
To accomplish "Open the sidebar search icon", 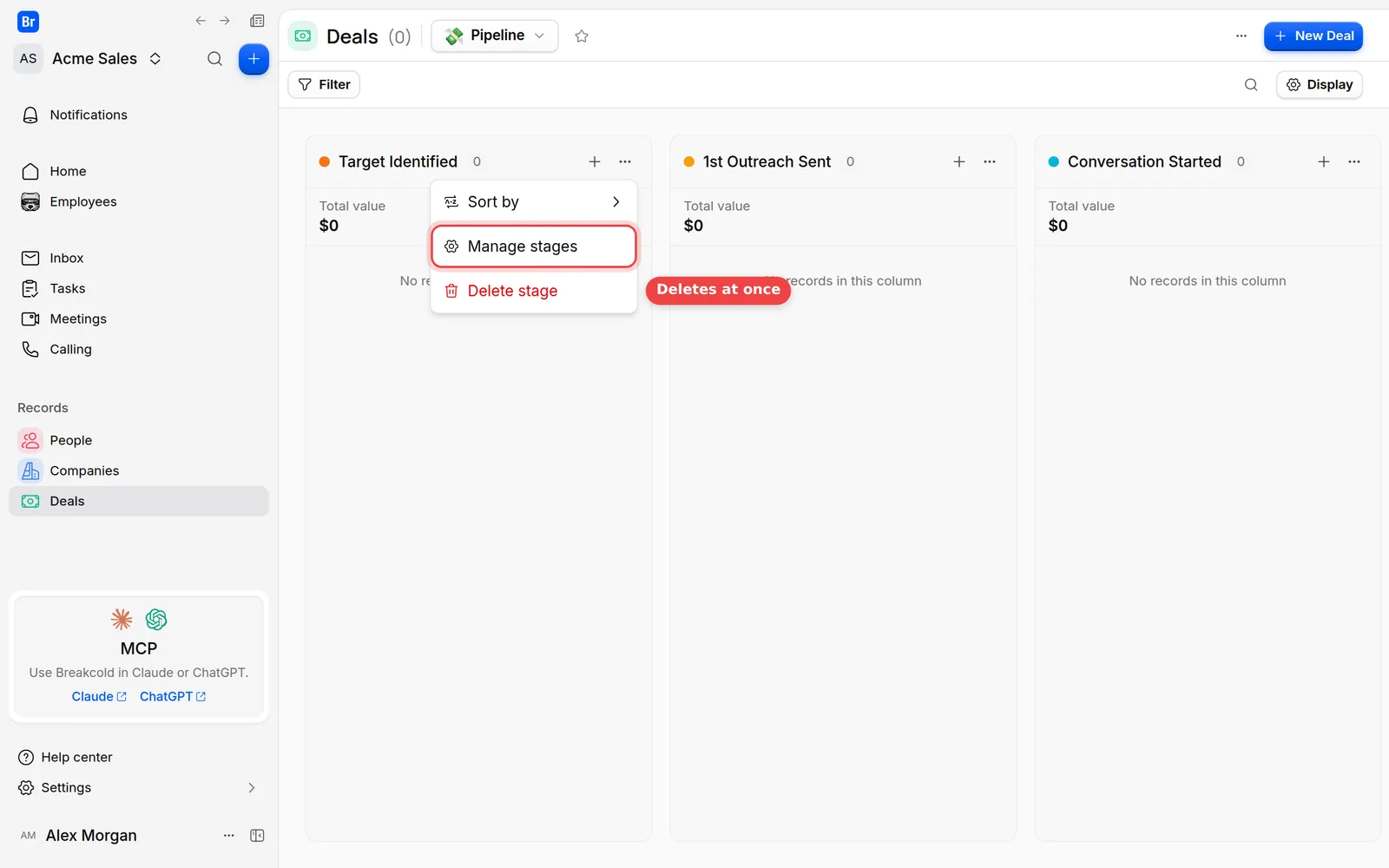I will point(214,59).
